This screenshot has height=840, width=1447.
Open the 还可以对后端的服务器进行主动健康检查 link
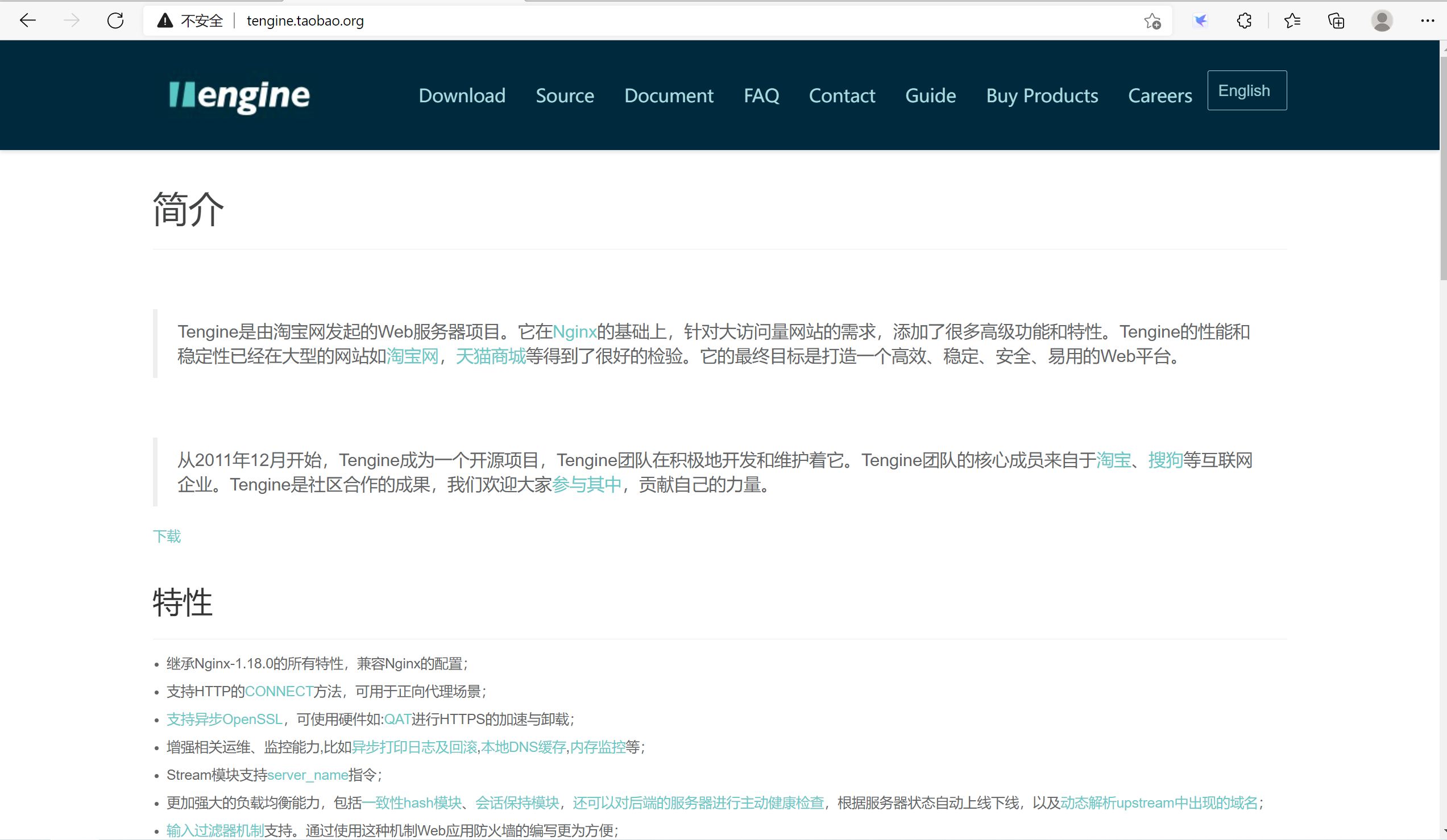click(x=698, y=802)
